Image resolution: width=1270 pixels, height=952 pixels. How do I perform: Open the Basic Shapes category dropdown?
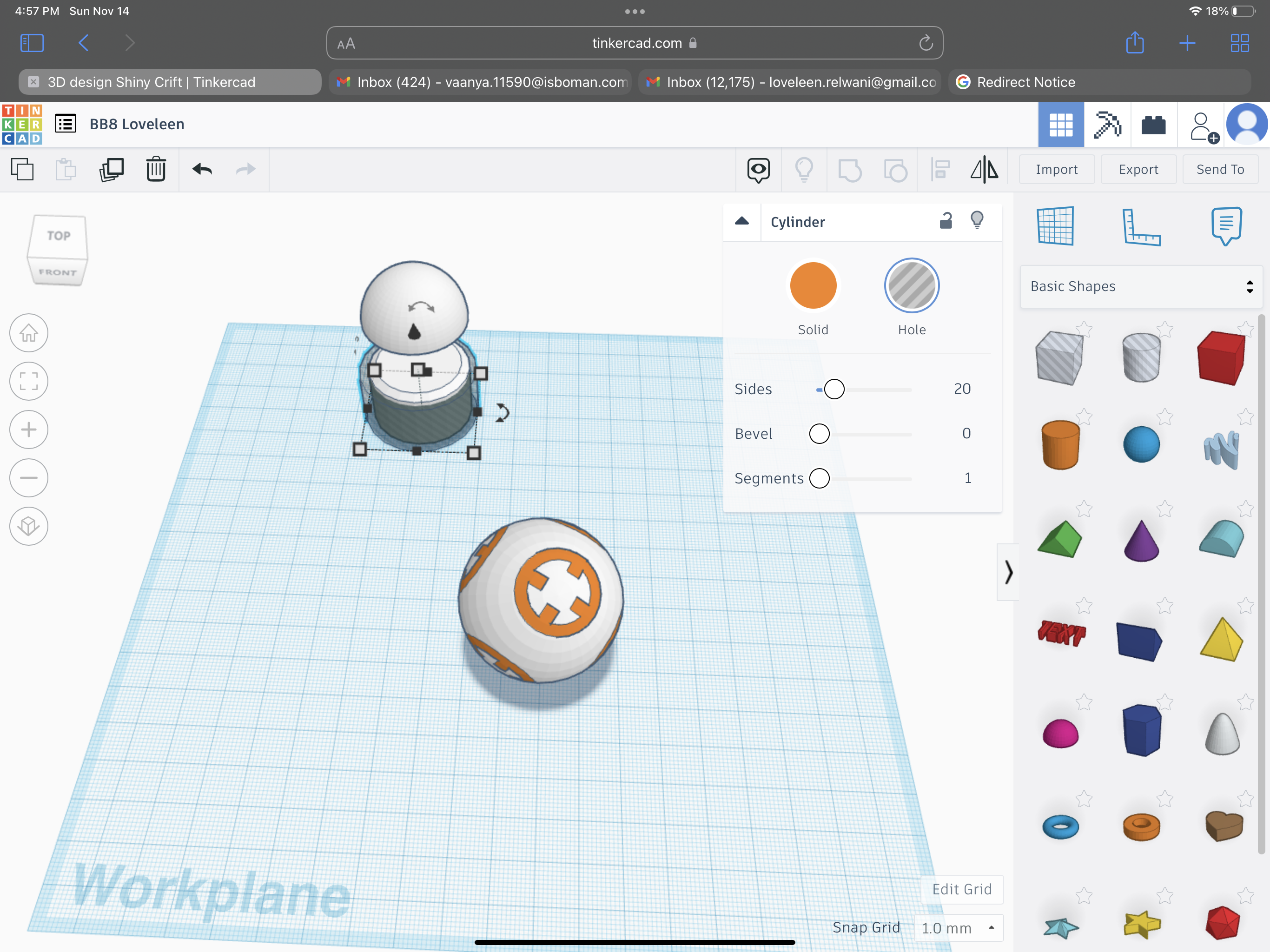(1141, 286)
